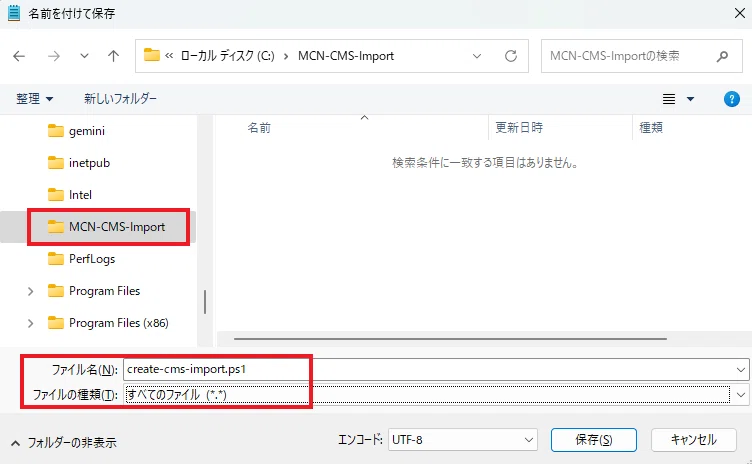The height and width of the screenshot is (464, 752).
Task: Focus the MCN-CMS-Import search box
Action: (642, 56)
